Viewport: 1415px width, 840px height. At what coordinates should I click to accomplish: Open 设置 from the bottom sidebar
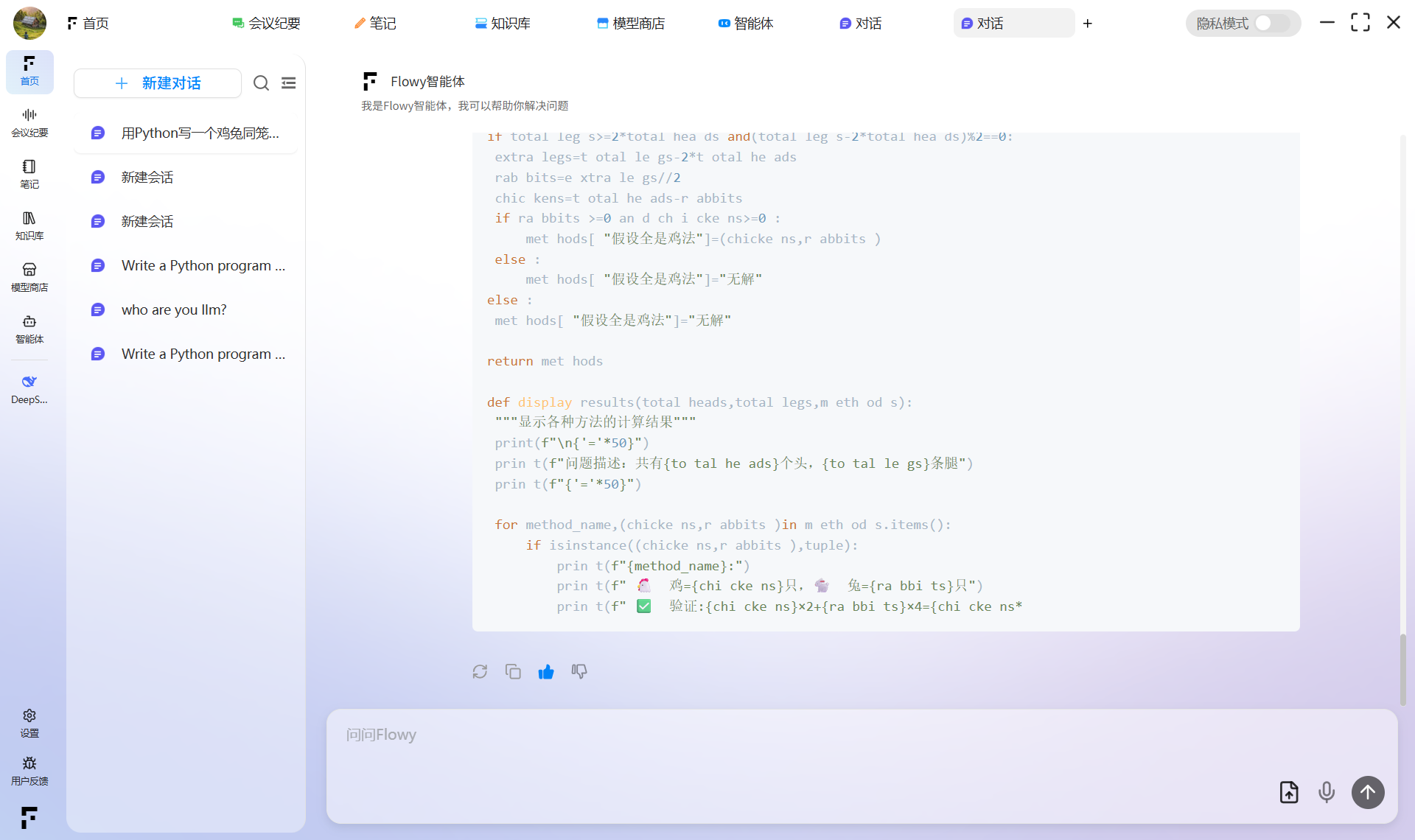(x=29, y=723)
